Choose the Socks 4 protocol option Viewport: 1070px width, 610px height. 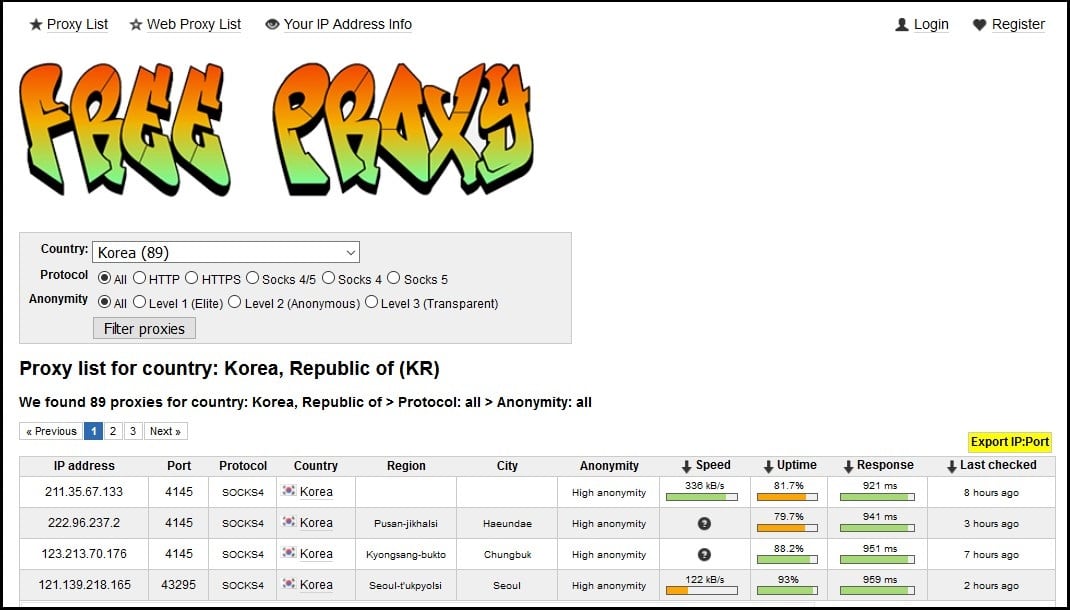tap(328, 278)
